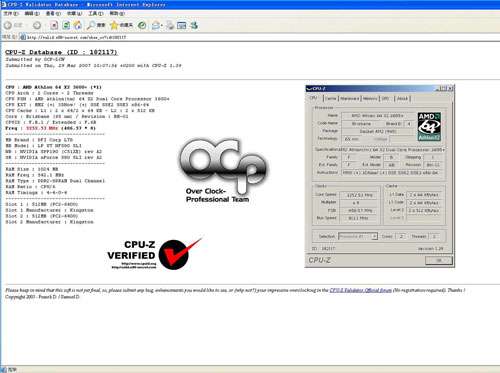Click the CPU-Z title bar icon
The width and height of the screenshot is (500, 373).
coord(309,89)
